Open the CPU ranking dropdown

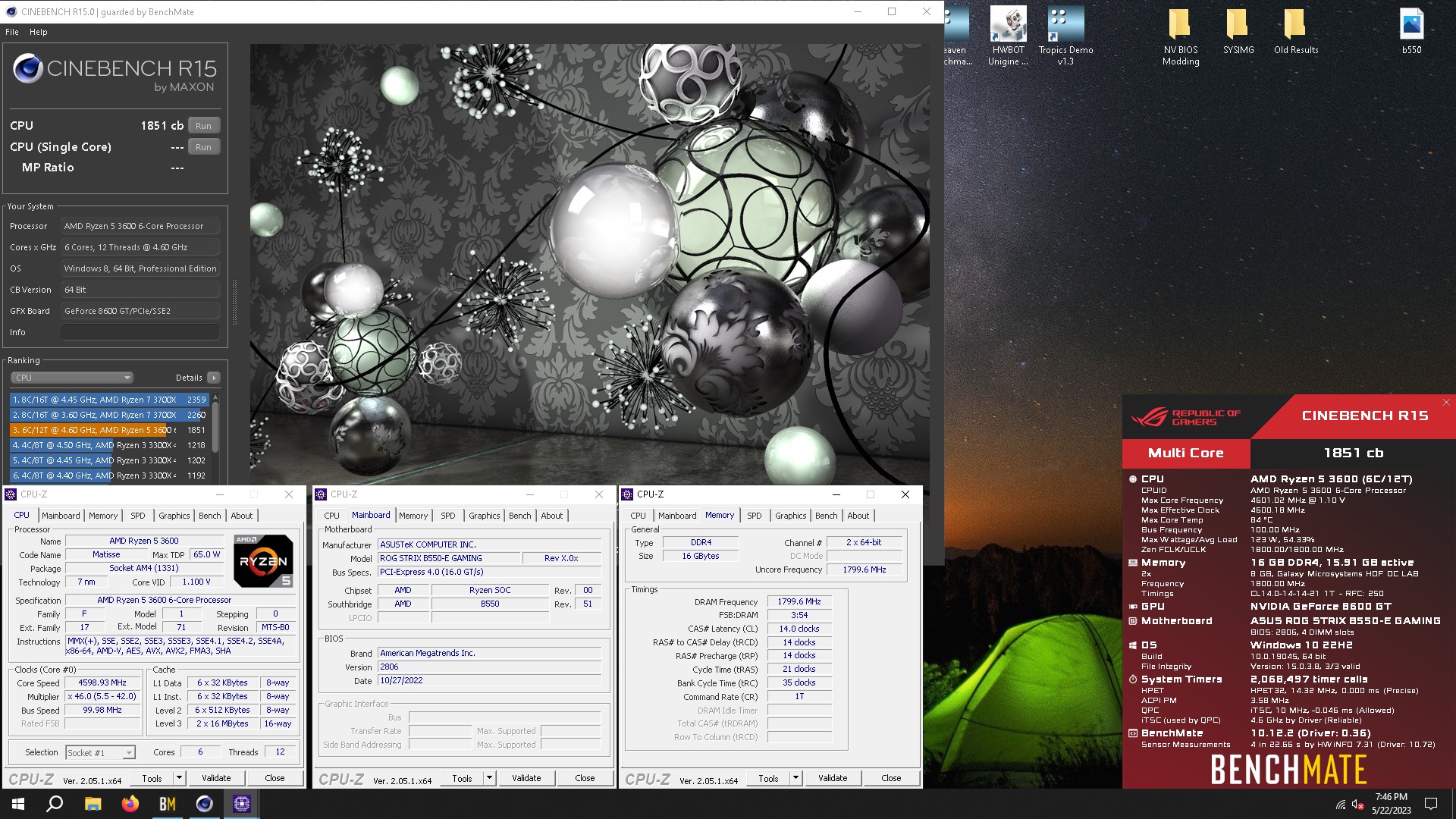[72, 378]
